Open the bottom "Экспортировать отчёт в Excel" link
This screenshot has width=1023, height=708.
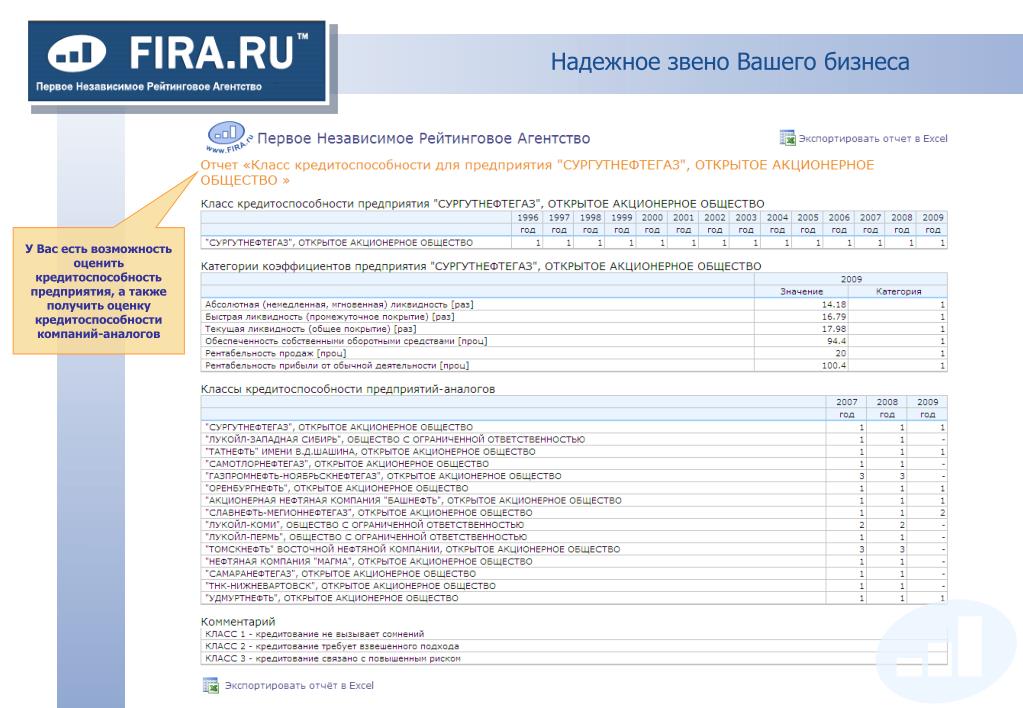pos(299,685)
